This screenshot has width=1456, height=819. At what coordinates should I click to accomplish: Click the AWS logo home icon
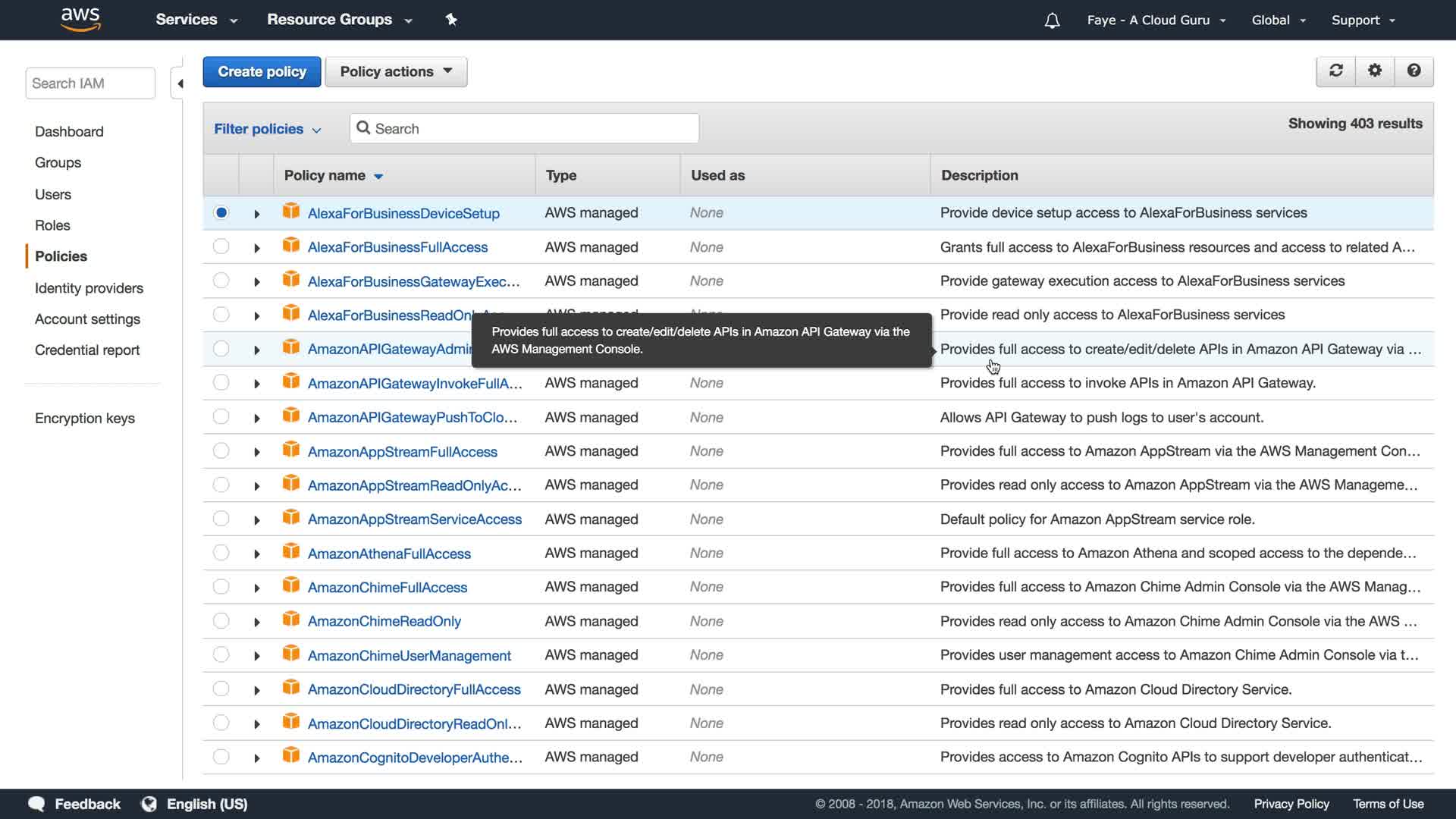tap(80, 20)
